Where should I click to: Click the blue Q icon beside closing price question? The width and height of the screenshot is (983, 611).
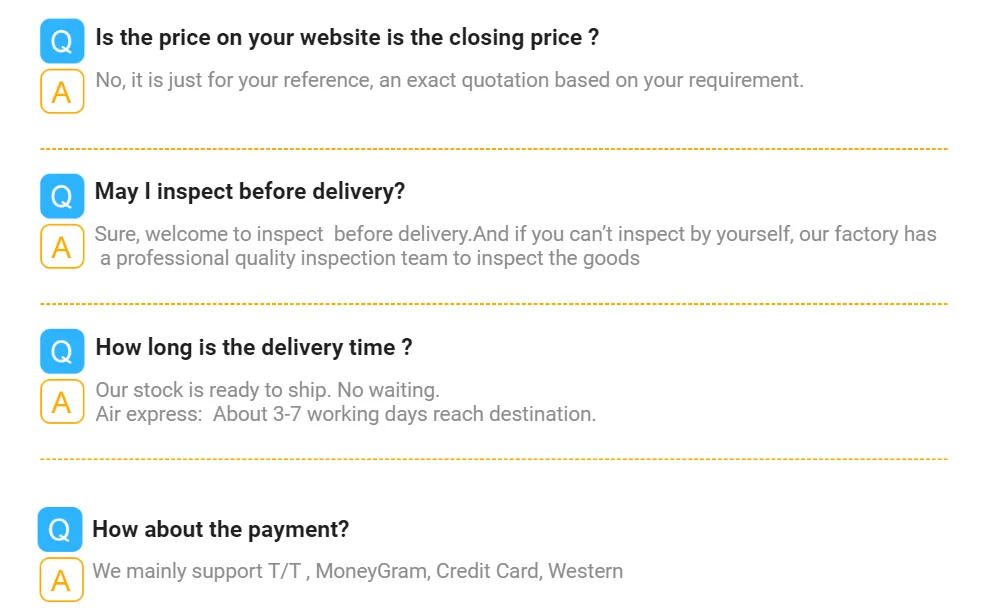click(x=62, y=41)
